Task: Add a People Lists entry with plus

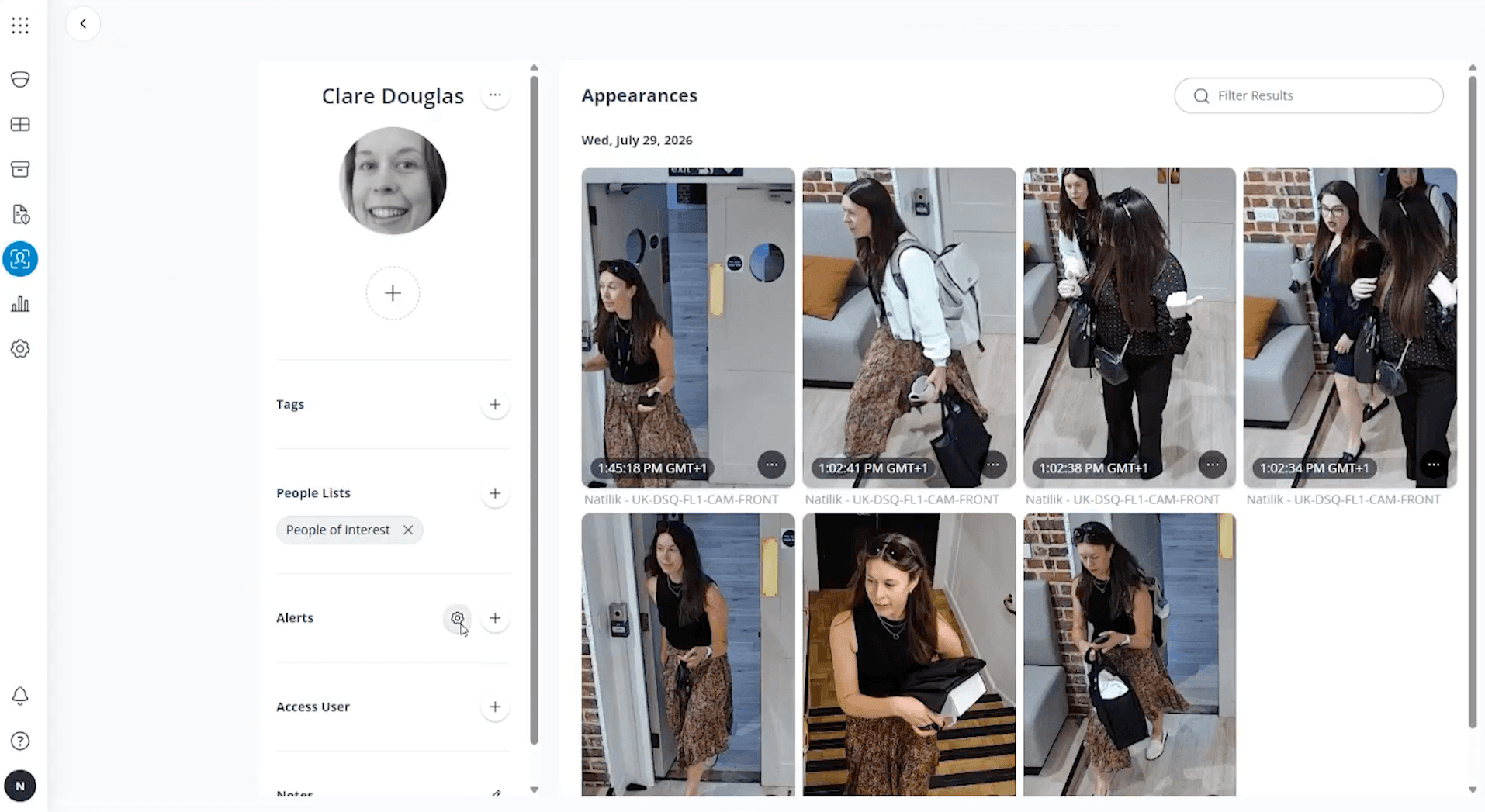Action: pyautogui.click(x=495, y=493)
